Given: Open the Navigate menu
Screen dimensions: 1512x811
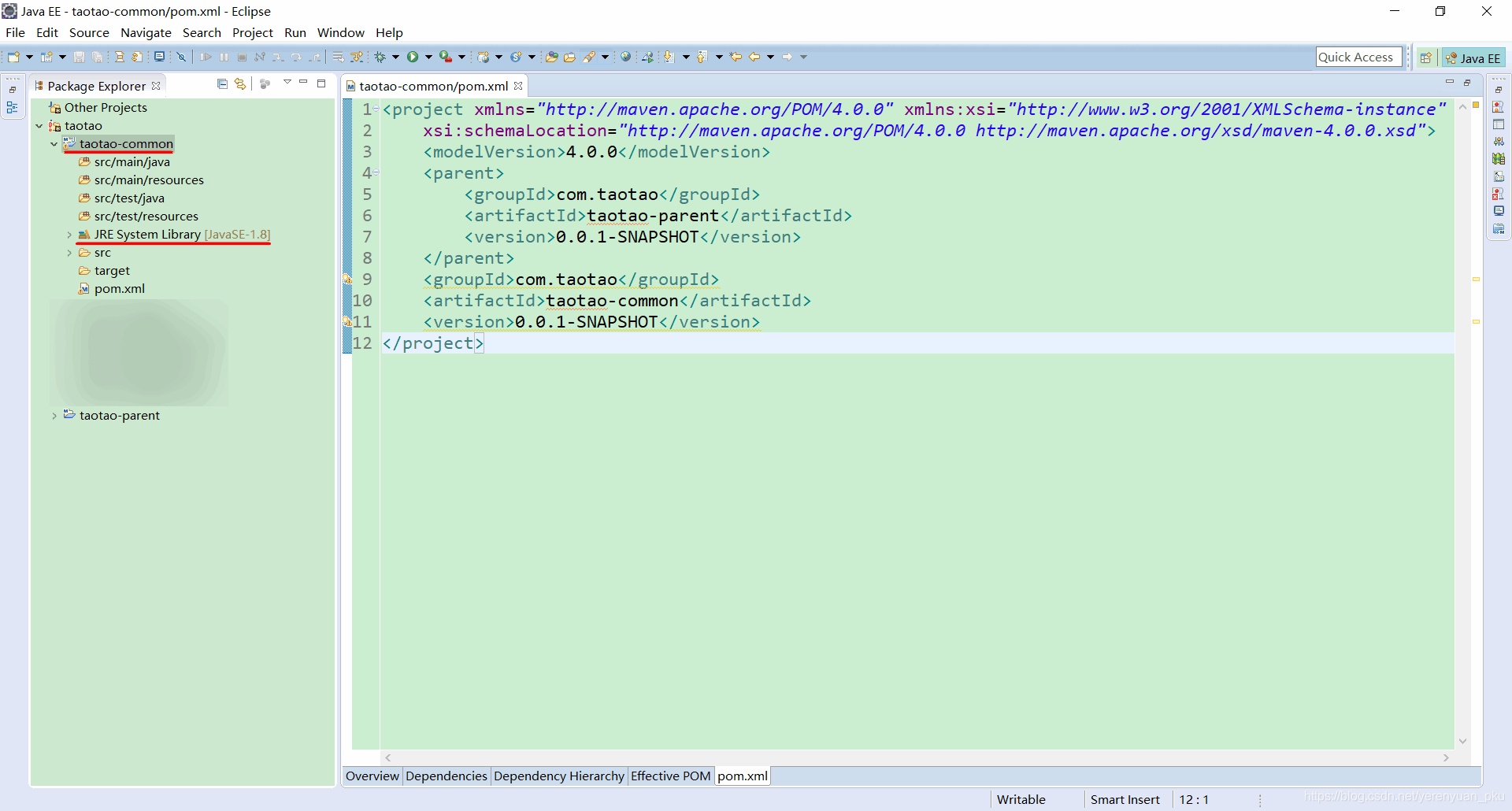Looking at the screenshot, I should 146,32.
